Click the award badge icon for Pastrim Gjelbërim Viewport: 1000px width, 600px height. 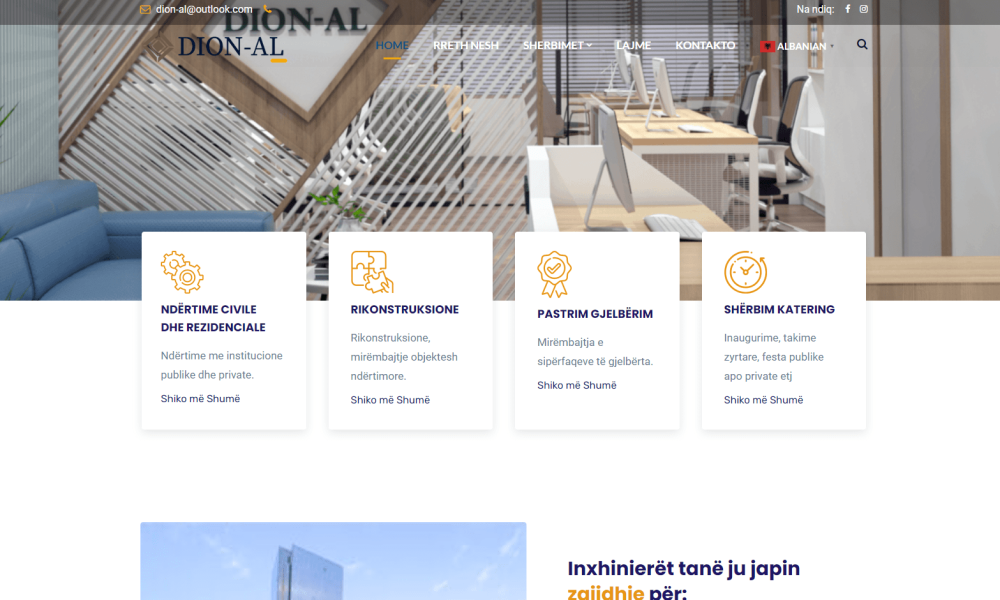pos(554,274)
